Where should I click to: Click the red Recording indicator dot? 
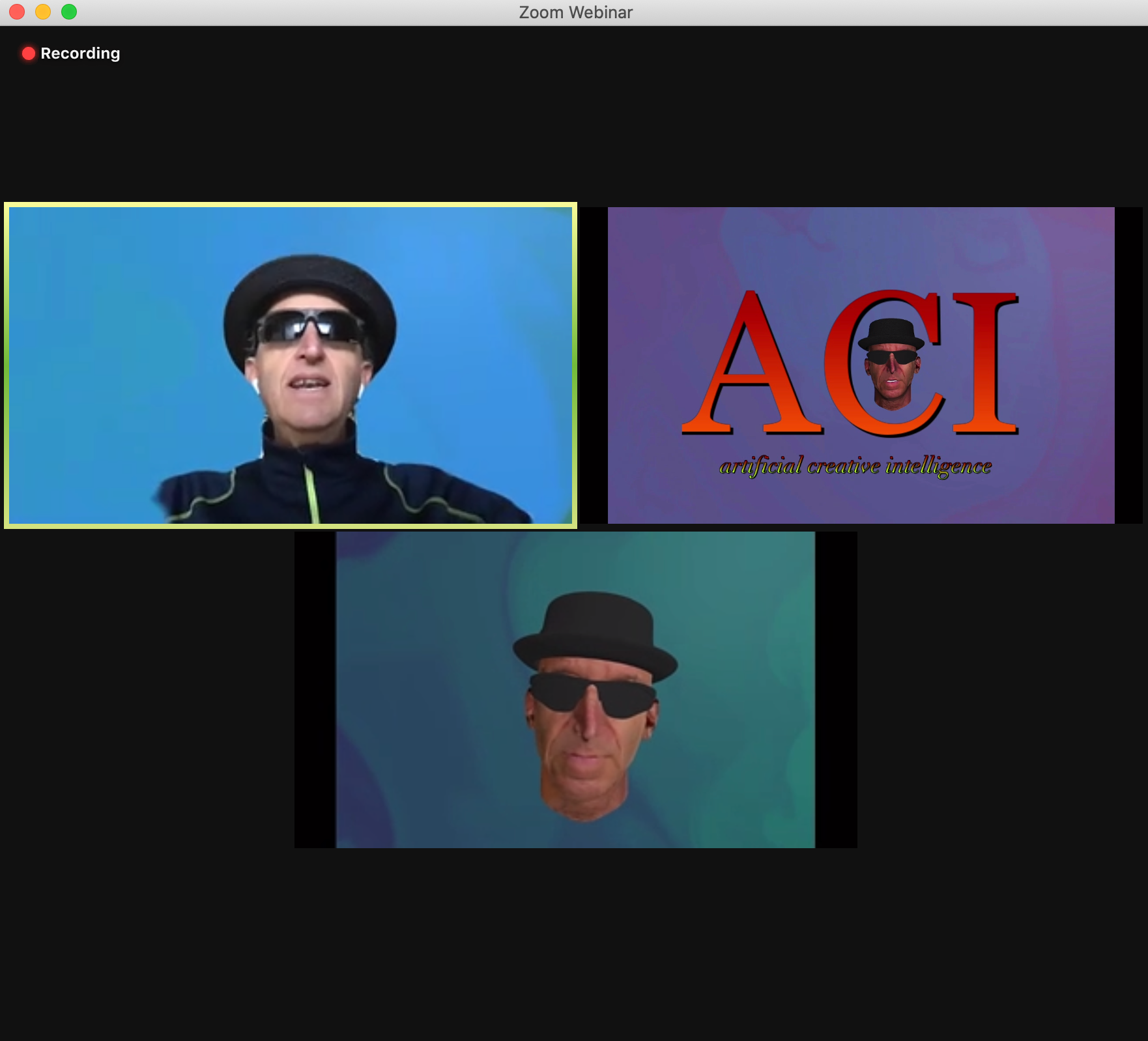28,53
